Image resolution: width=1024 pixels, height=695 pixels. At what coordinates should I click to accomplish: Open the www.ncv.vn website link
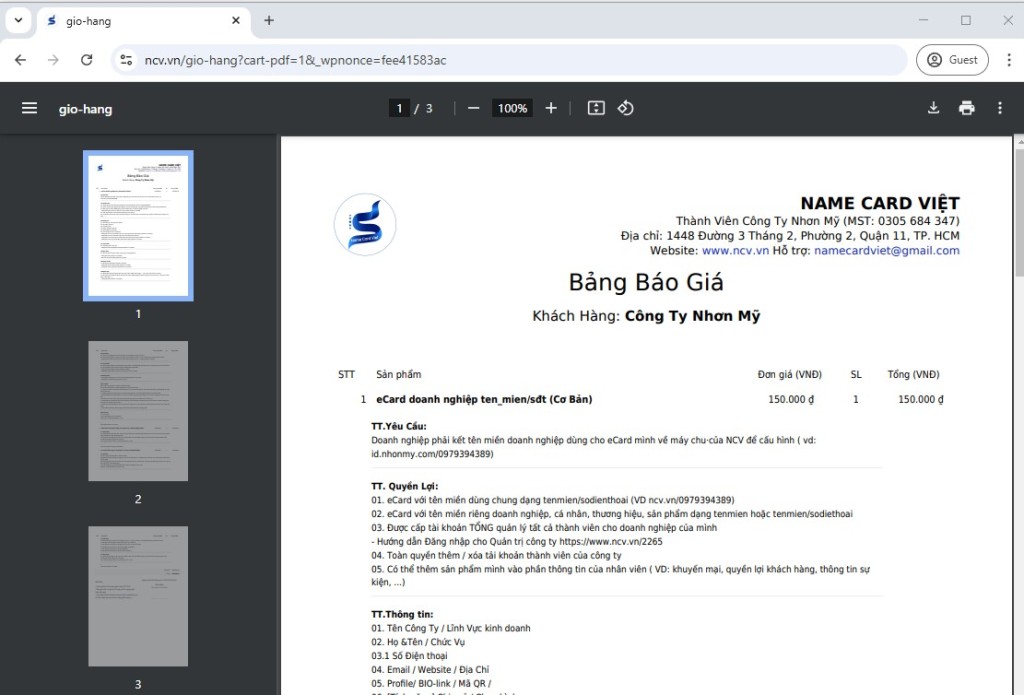click(x=734, y=251)
